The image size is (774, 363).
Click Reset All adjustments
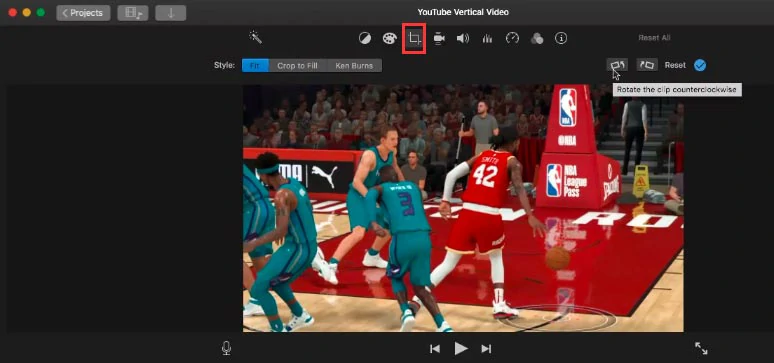(x=654, y=38)
